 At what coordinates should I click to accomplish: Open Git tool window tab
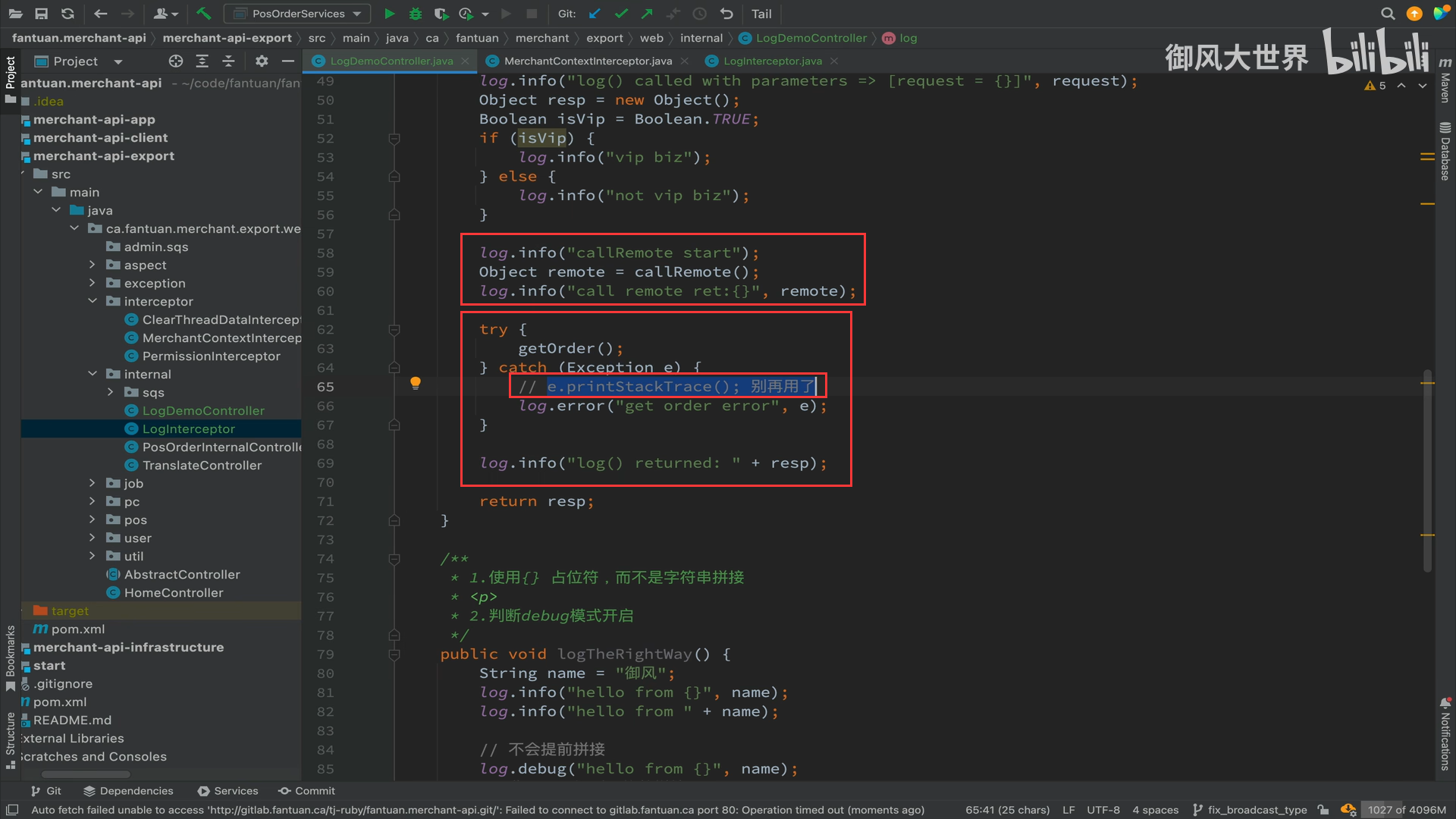tap(46, 791)
